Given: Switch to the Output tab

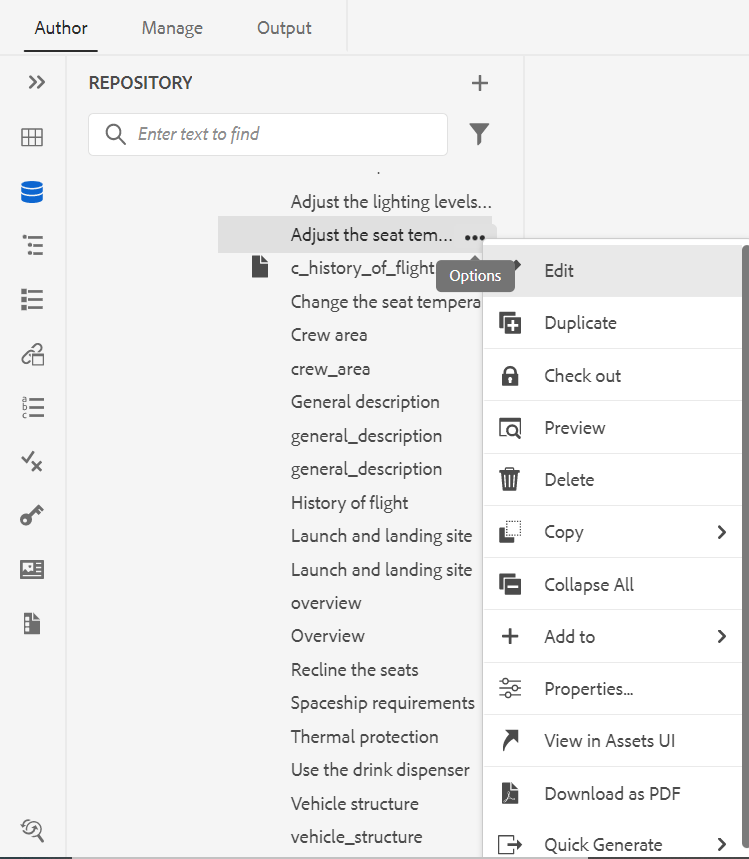Looking at the screenshot, I should (x=284, y=28).
